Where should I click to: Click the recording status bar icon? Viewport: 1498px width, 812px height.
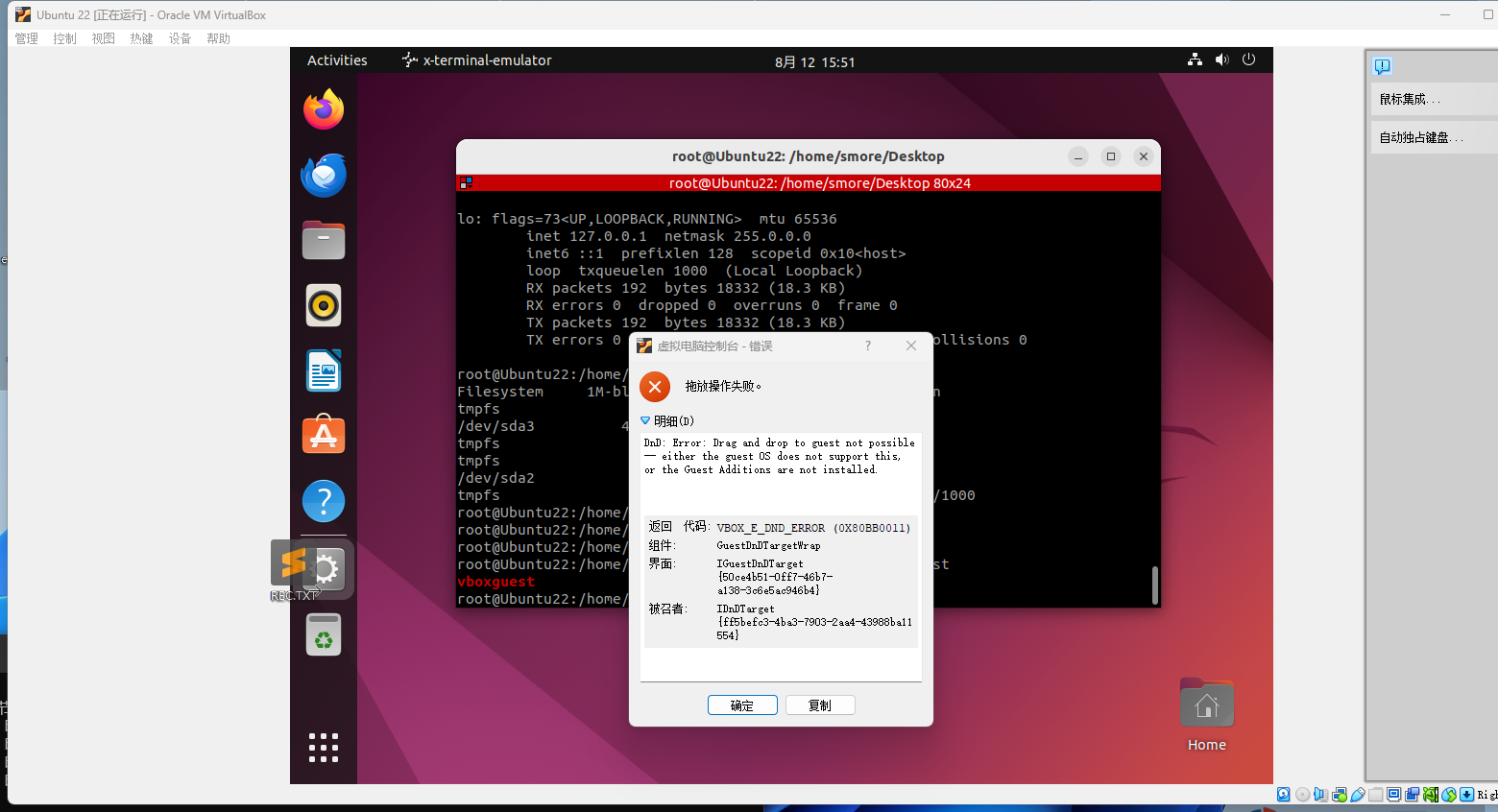coord(1413,795)
